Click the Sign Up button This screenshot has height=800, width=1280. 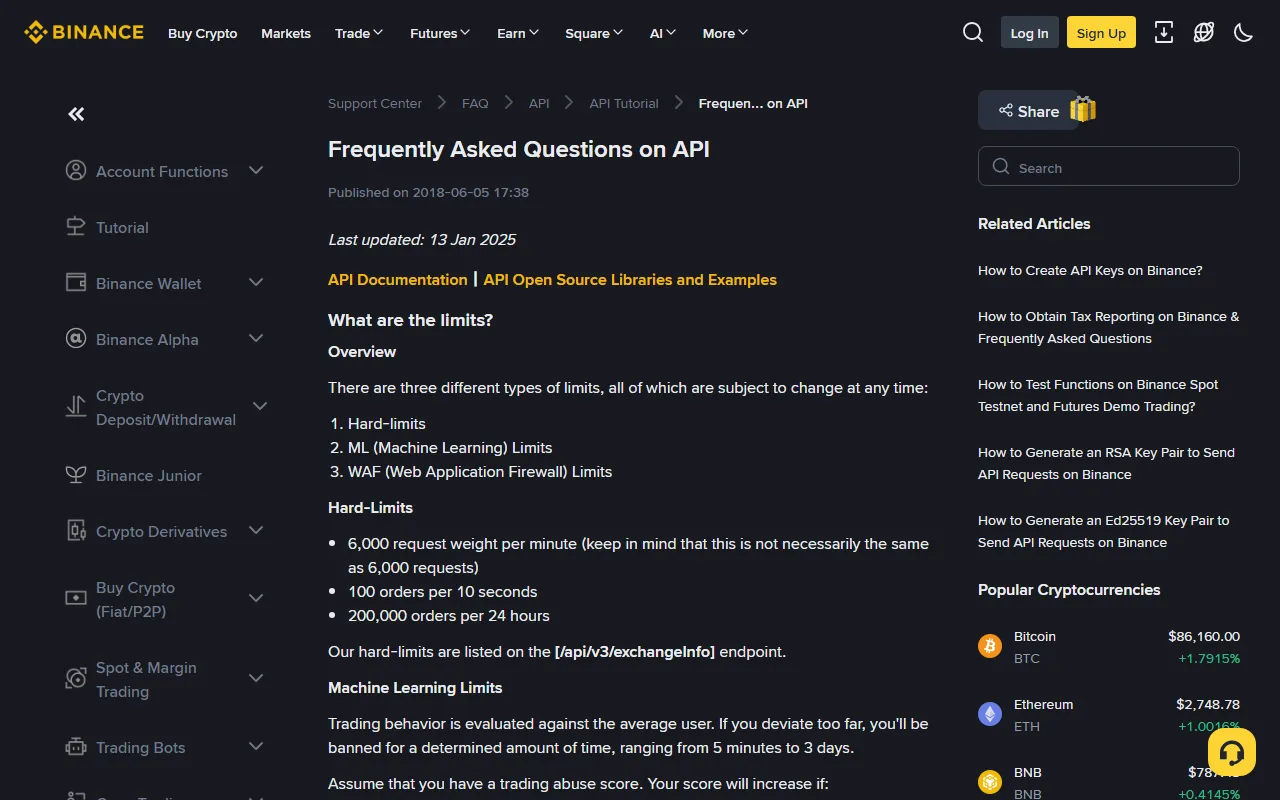tap(1101, 33)
